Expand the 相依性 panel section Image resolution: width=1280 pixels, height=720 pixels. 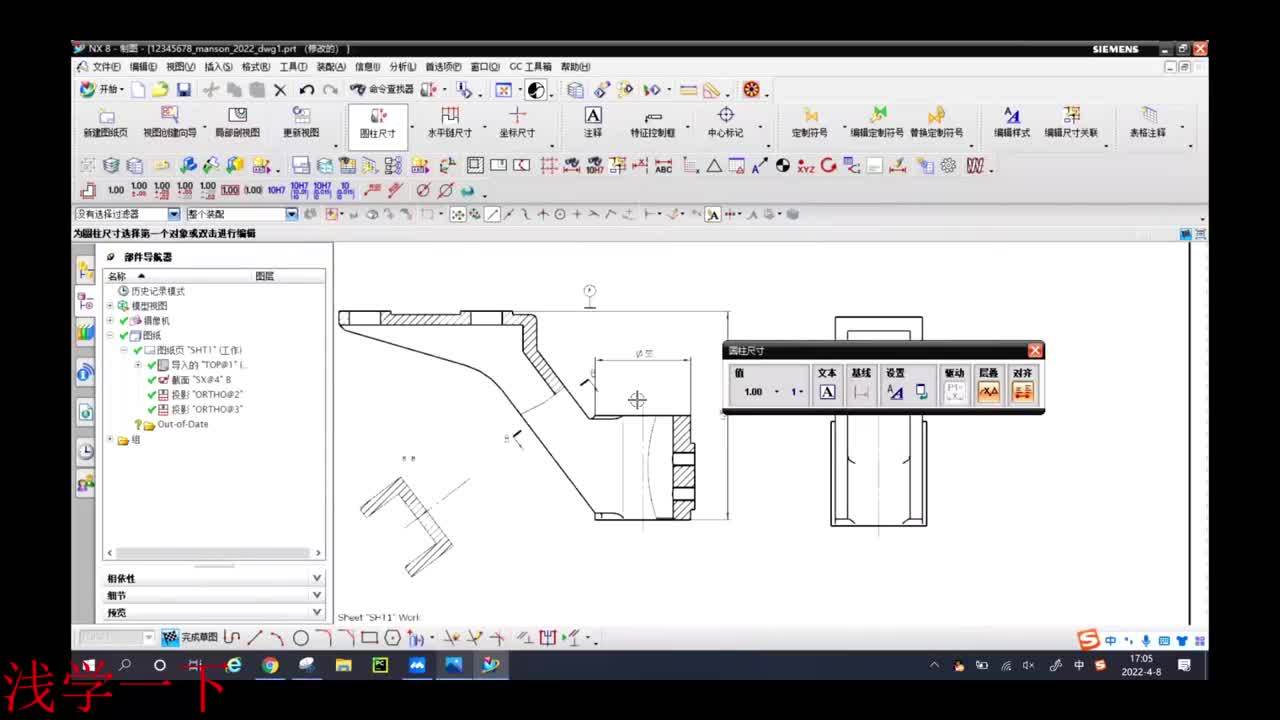(x=316, y=578)
